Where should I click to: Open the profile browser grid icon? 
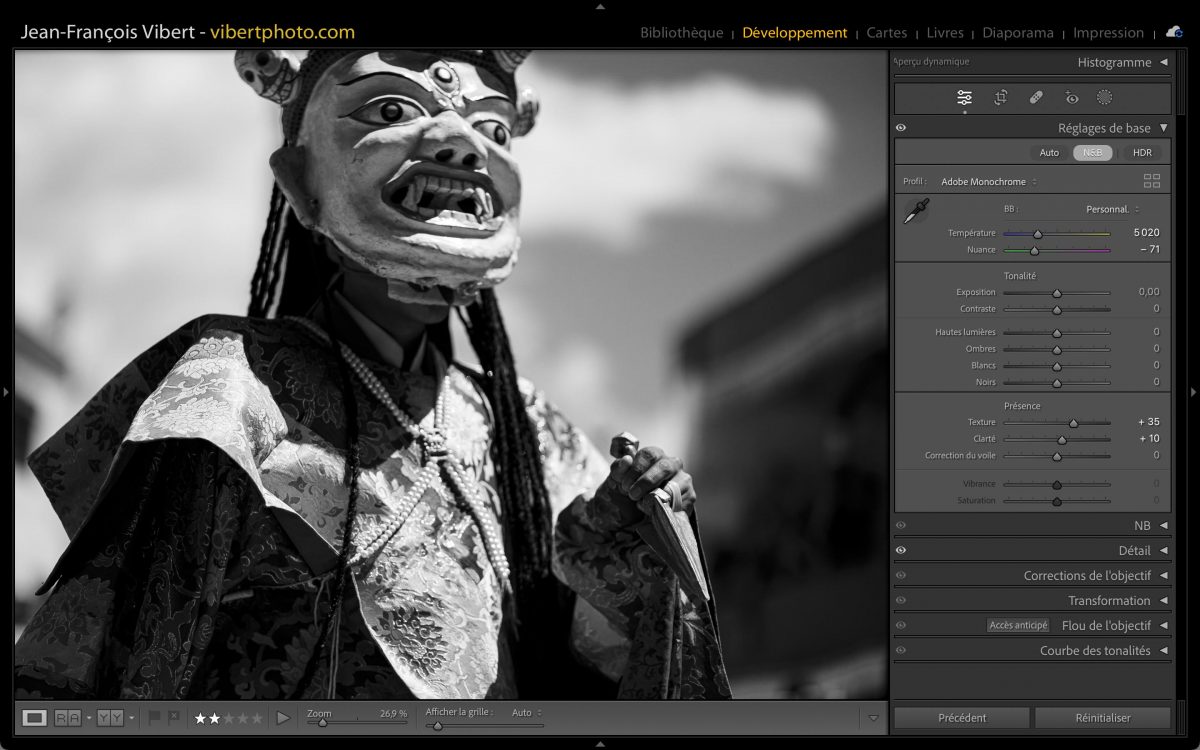[1152, 181]
